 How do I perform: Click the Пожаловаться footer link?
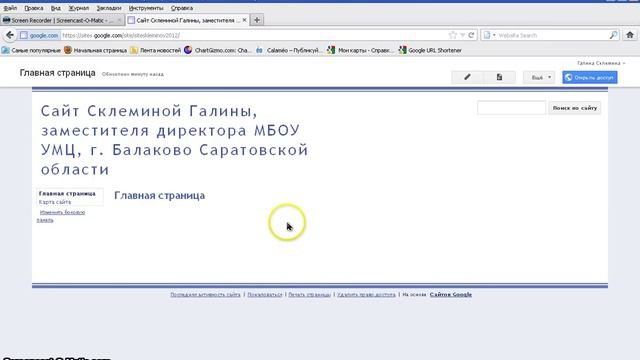tap(265, 294)
